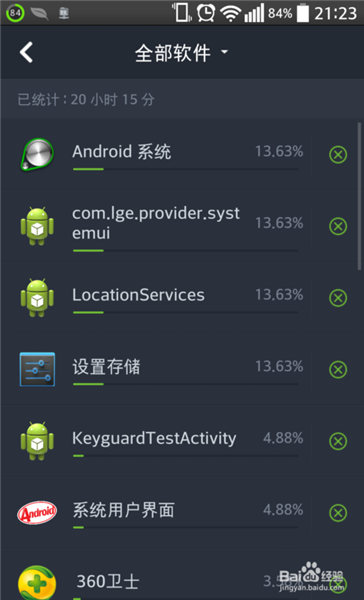Kill KeyguardTestActivity using its X button

(338, 441)
